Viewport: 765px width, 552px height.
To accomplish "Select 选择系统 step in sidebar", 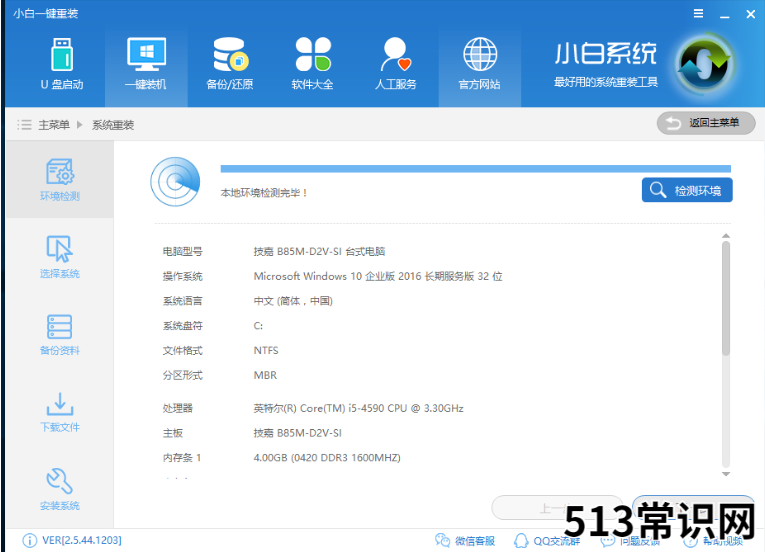I will 60,257.
